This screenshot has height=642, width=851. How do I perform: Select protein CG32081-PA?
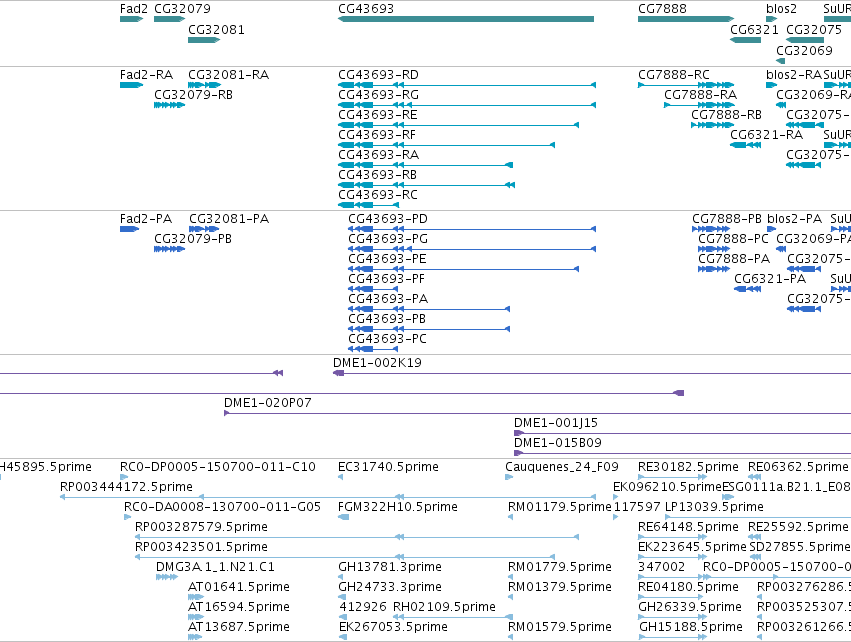204,229
